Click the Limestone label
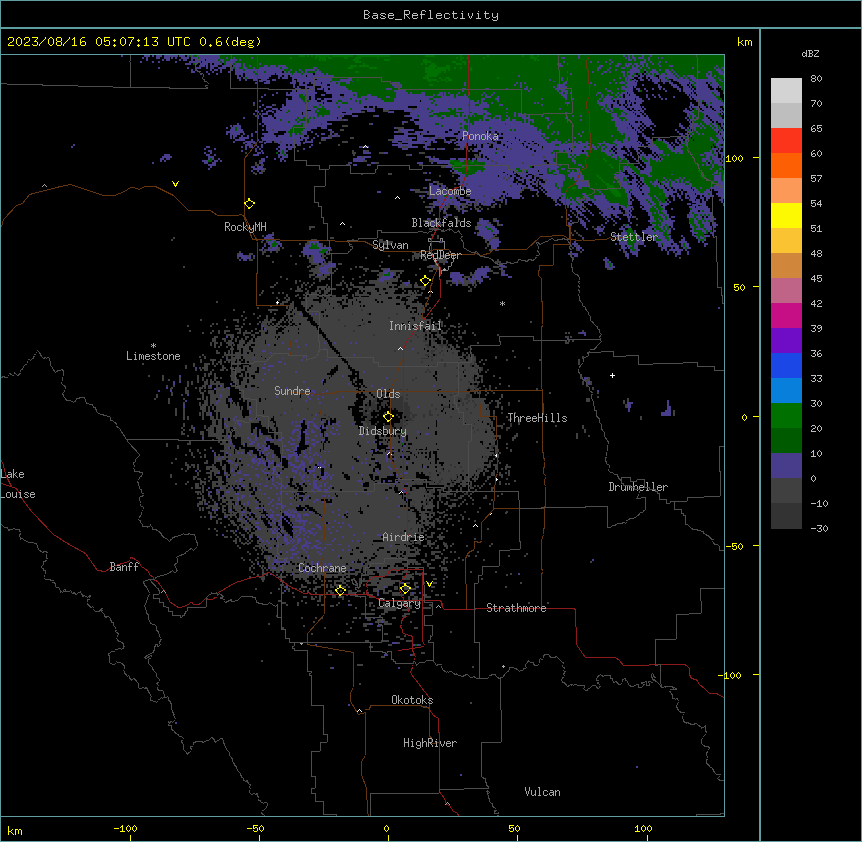Viewport: 862px width, 842px height. click(x=153, y=356)
